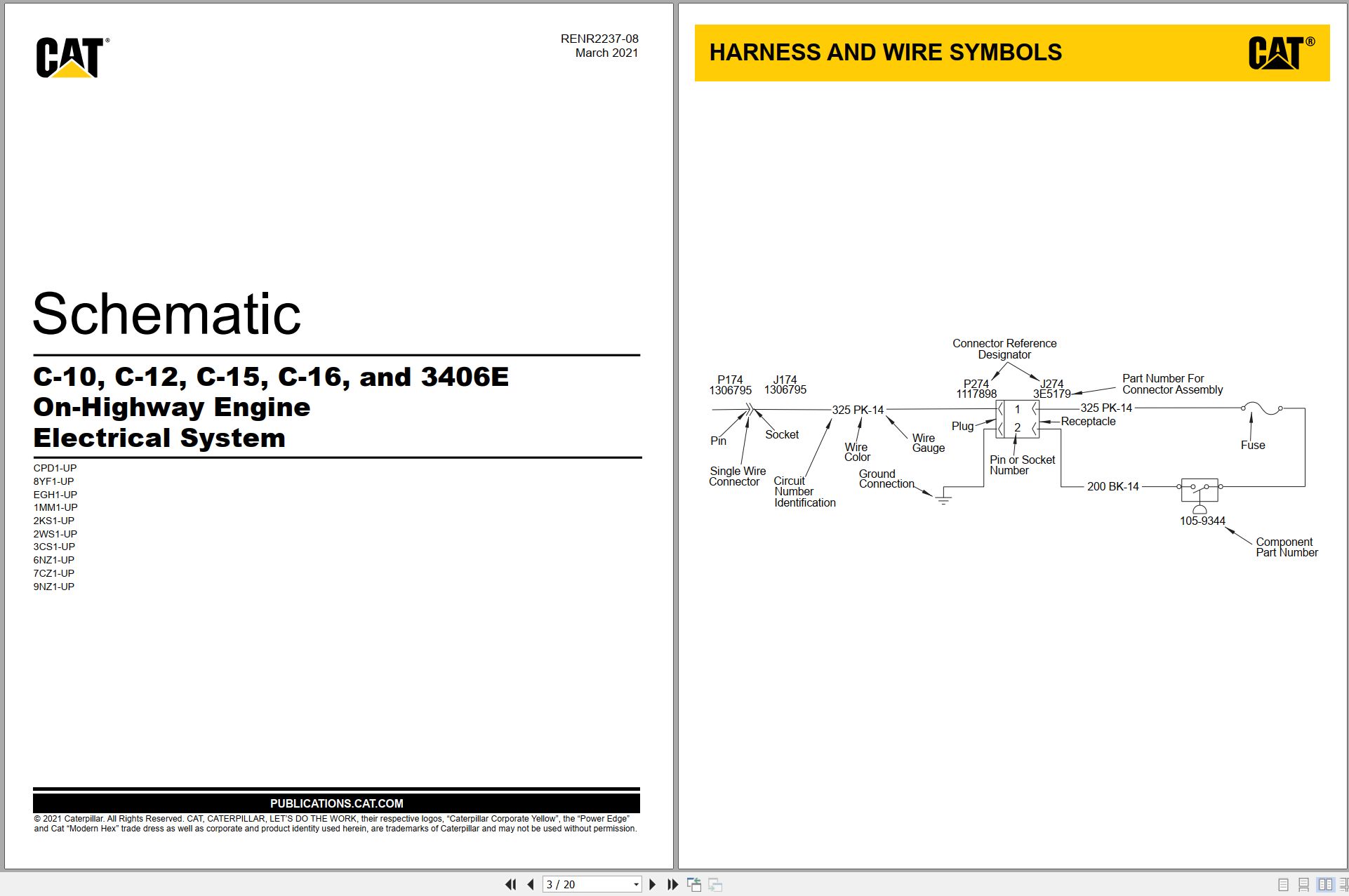Go to the previous page
This screenshot has height=896, width=1349.
(x=531, y=885)
